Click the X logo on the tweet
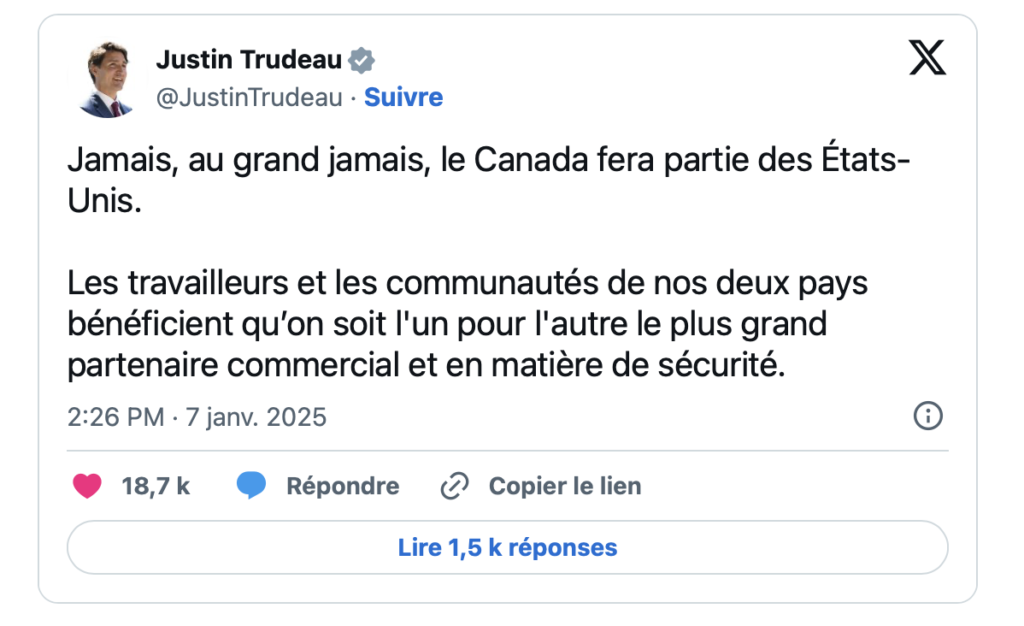 click(927, 59)
